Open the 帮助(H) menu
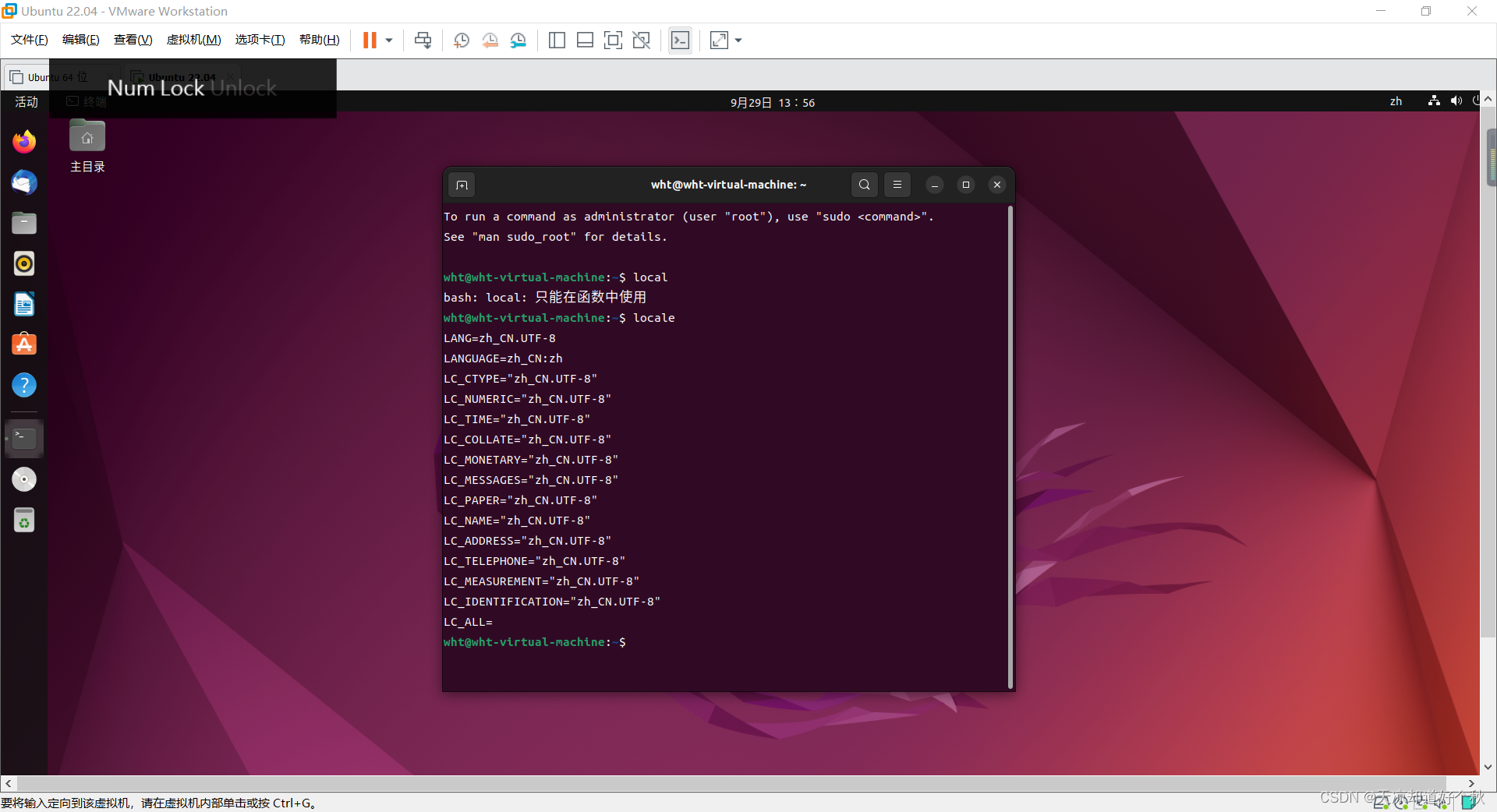The image size is (1497, 812). pyautogui.click(x=319, y=40)
